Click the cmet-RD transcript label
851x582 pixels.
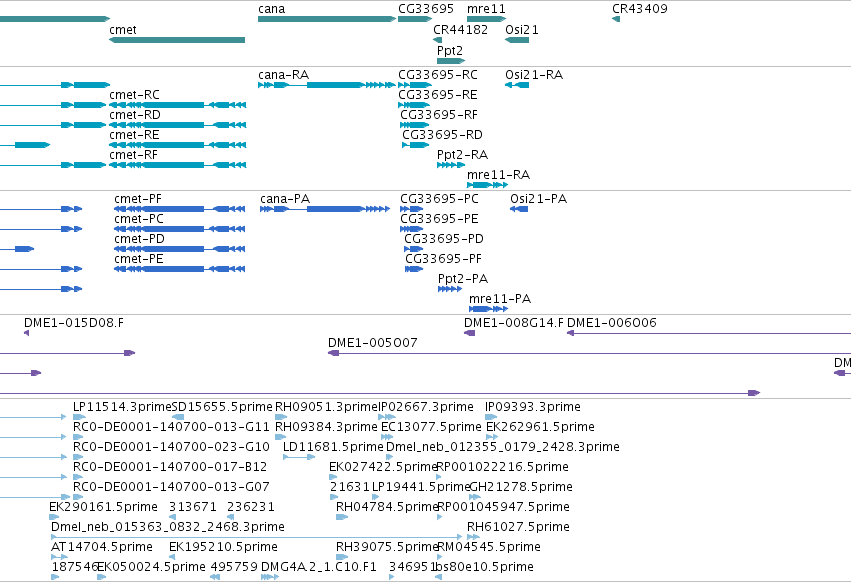point(135,115)
